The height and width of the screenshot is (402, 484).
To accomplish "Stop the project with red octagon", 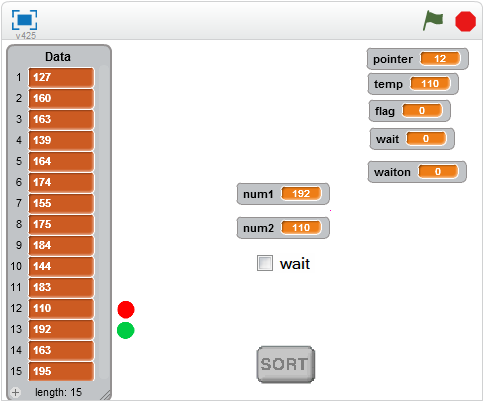I will click(x=465, y=21).
